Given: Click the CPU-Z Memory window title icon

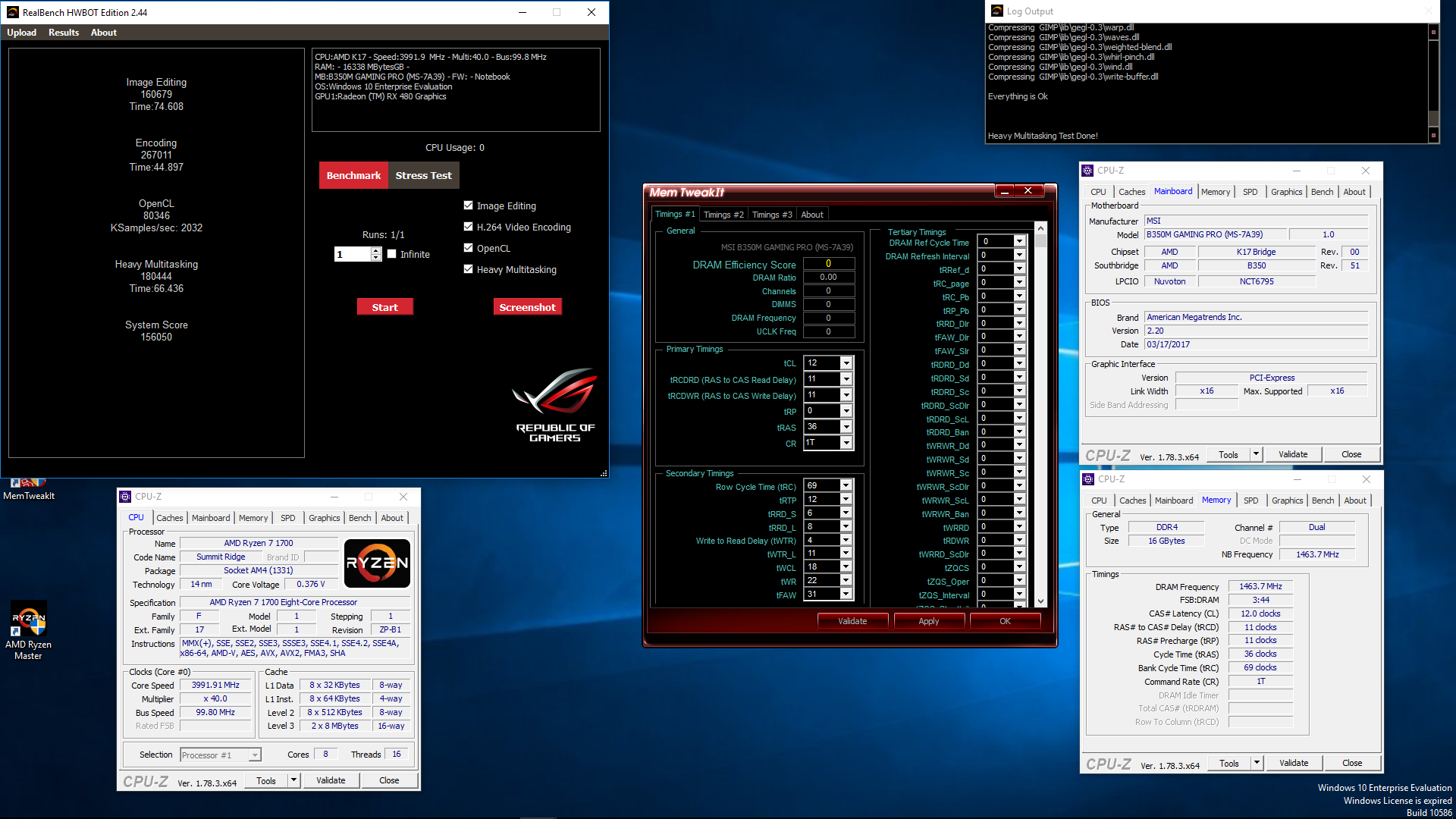Looking at the screenshot, I should 1089,479.
